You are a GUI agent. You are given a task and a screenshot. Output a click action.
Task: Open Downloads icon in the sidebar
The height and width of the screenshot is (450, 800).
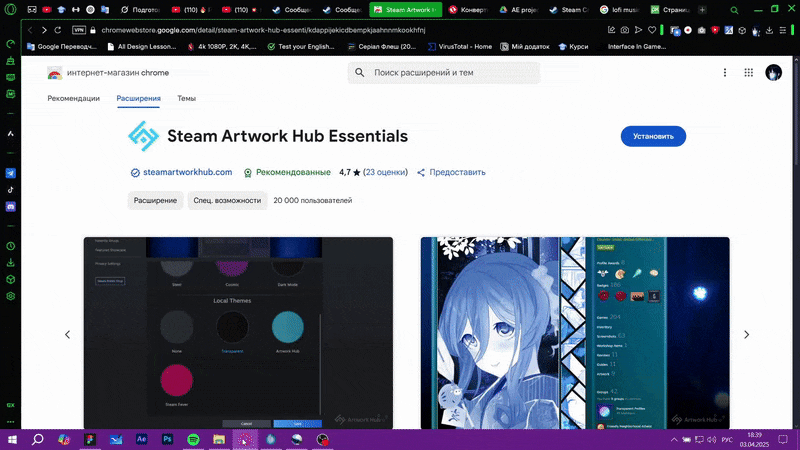click(10, 263)
